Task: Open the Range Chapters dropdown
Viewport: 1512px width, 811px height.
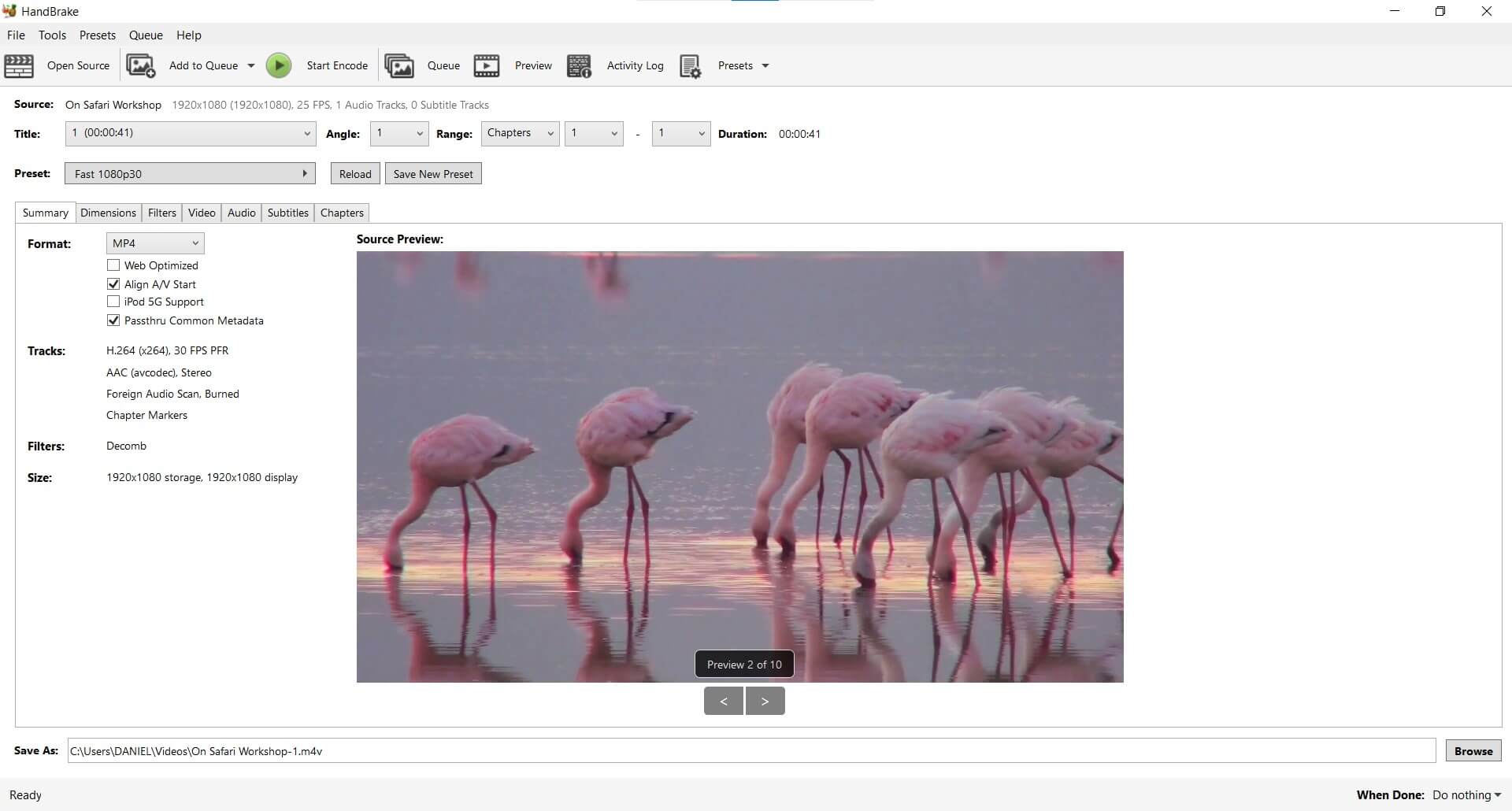Action: coord(521,133)
